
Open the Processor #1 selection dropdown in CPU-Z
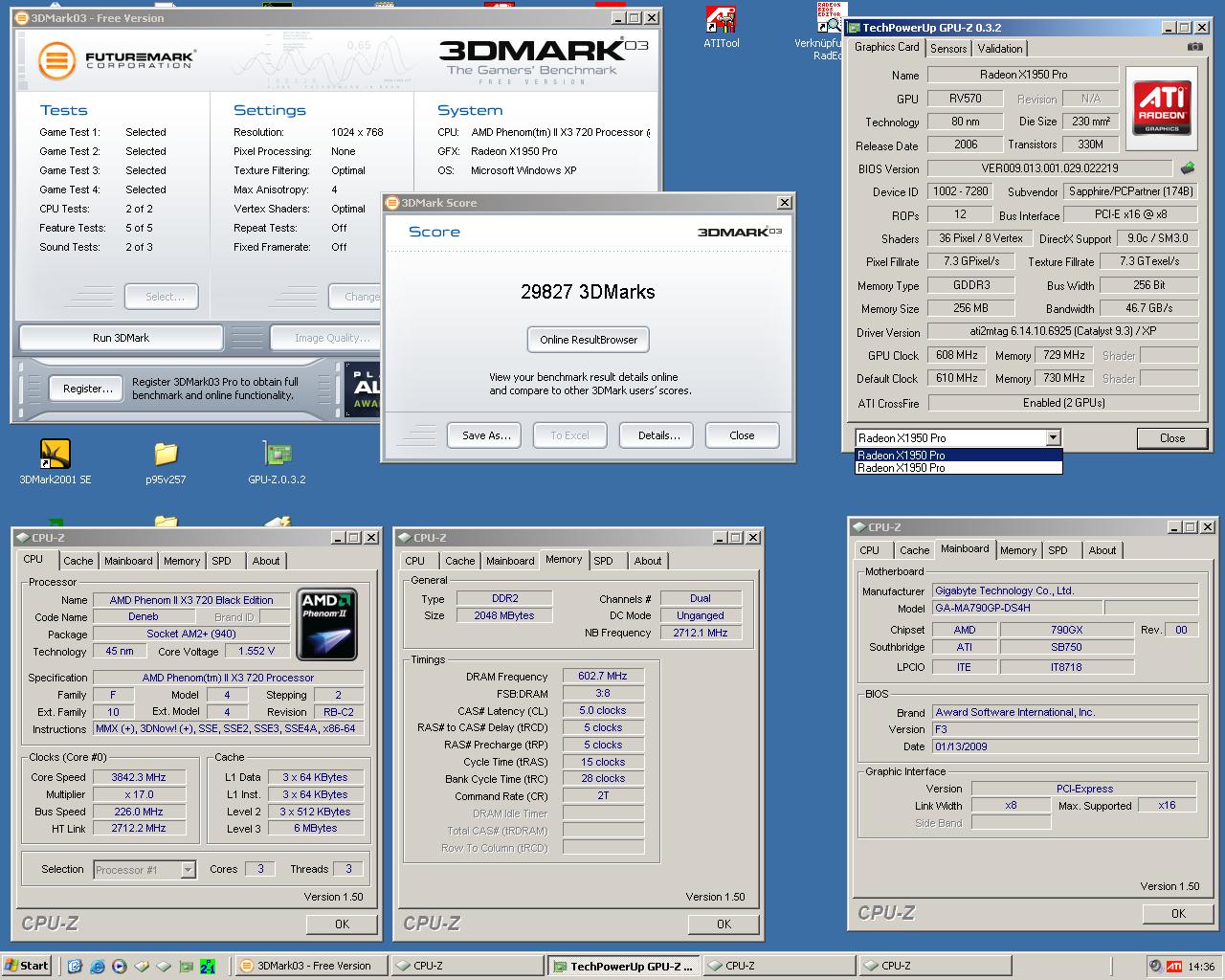click(188, 869)
